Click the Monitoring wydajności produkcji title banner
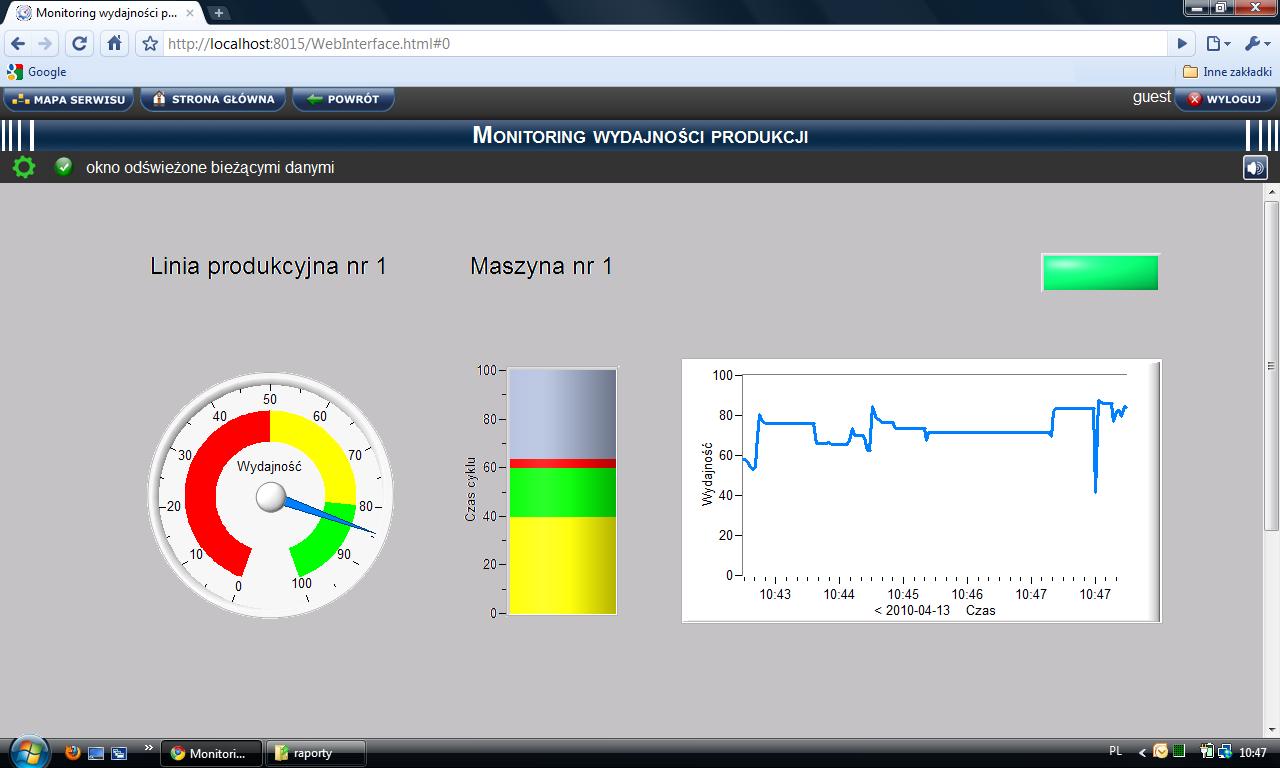 (x=640, y=135)
